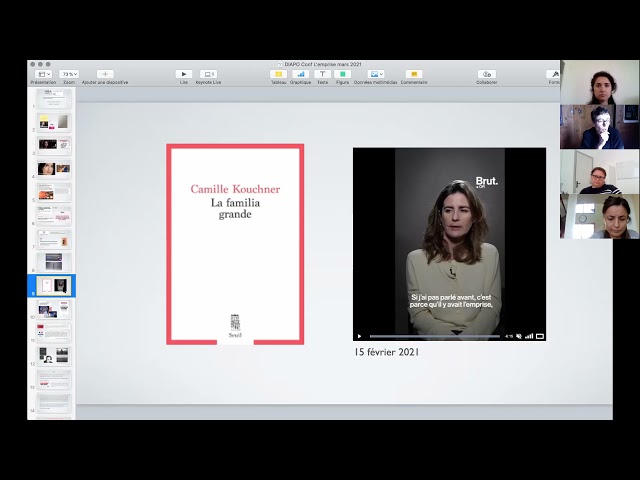The height and width of the screenshot is (480, 640).
Task: Open Keynote Live
Action: coord(209,74)
